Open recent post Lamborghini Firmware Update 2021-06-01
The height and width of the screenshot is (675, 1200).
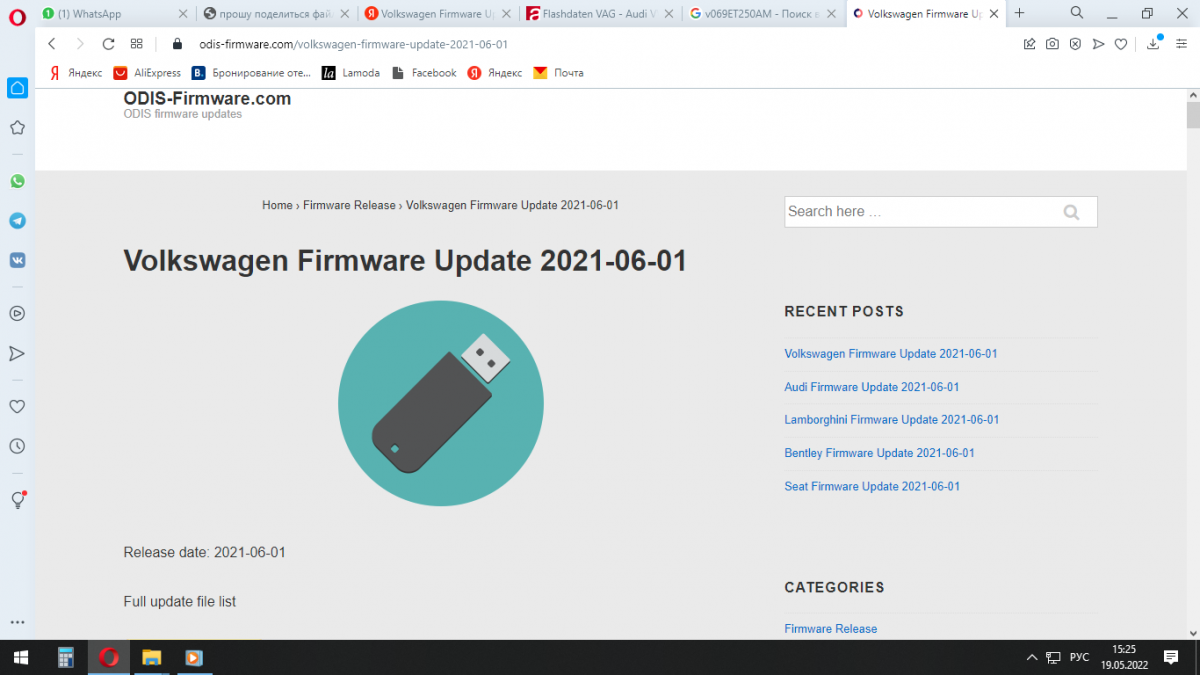click(892, 420)
